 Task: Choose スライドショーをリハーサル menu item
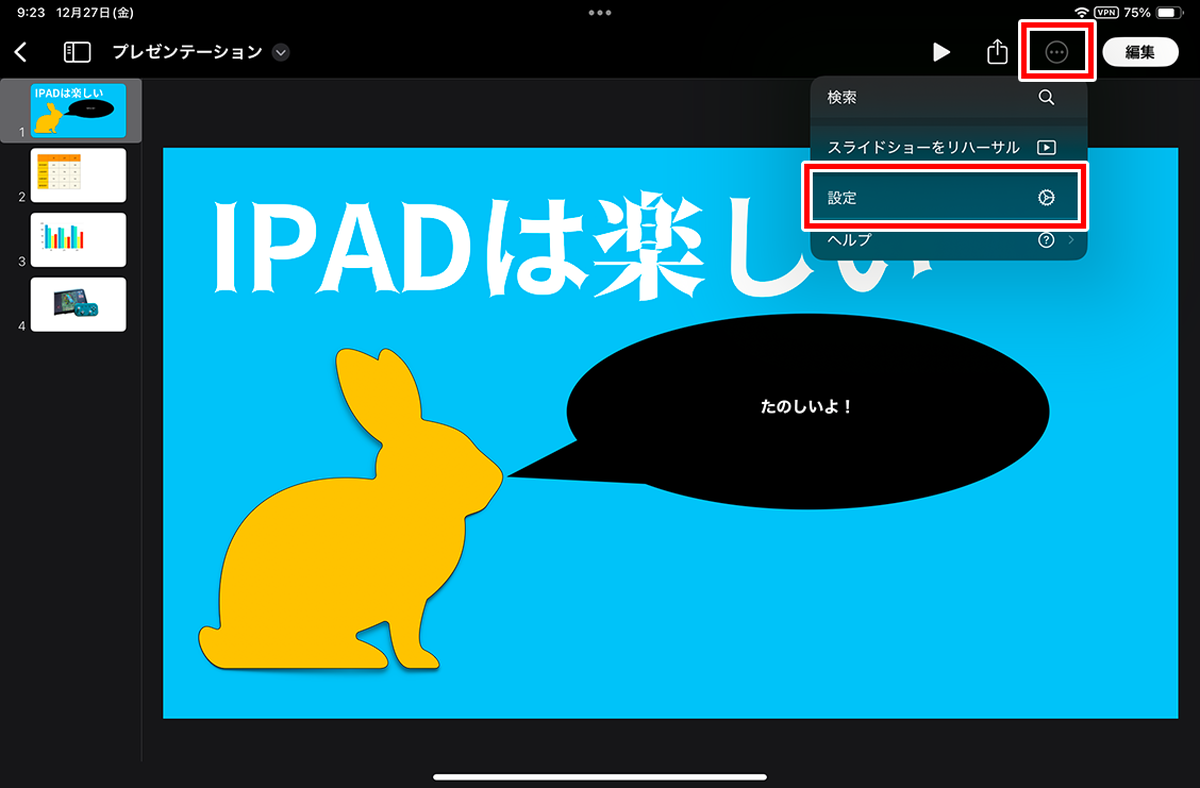click(x=948, y=147)
